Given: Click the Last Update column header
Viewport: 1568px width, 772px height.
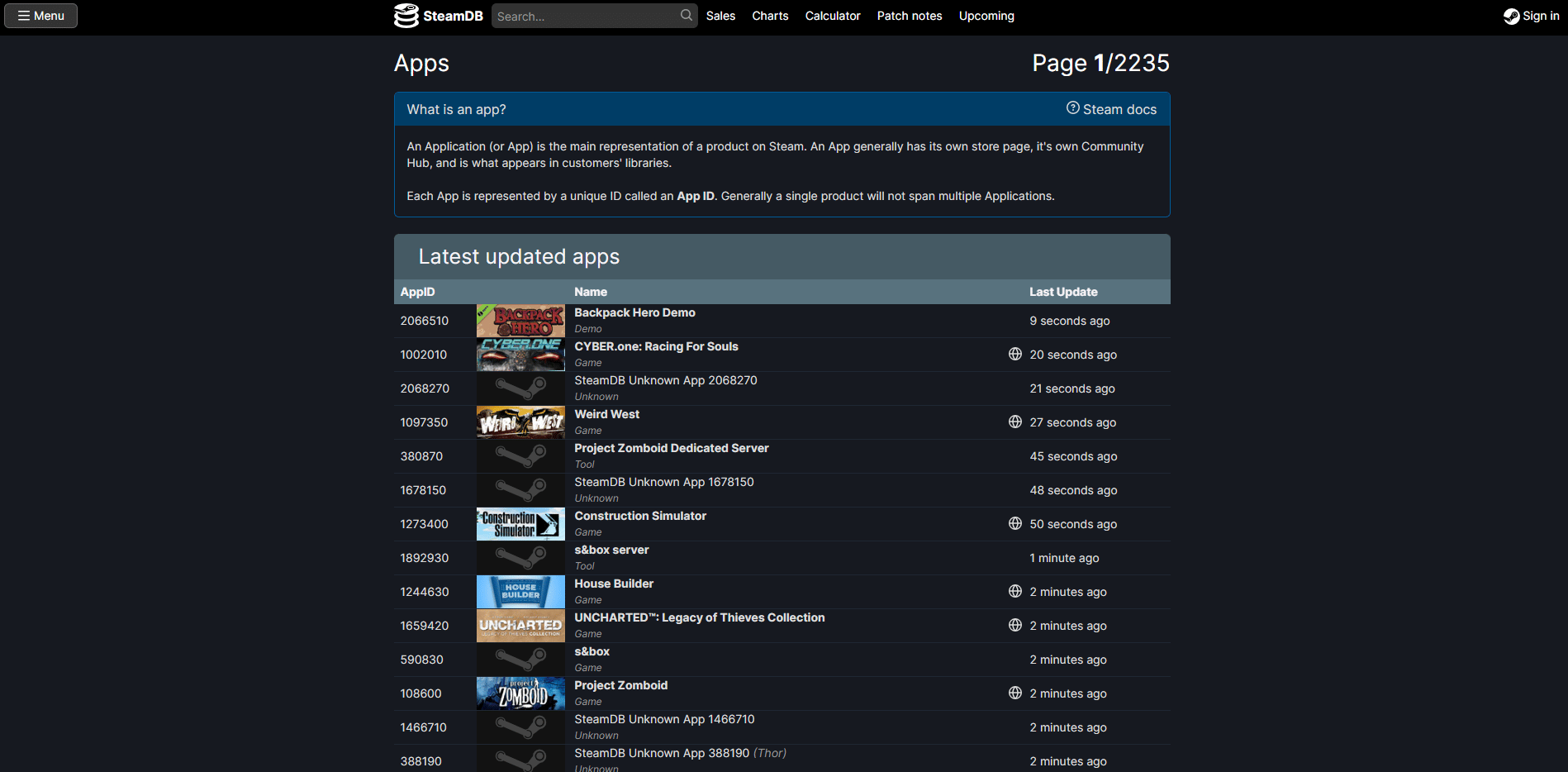Looking at the screenshot, I should click(x=1063, y=292).
